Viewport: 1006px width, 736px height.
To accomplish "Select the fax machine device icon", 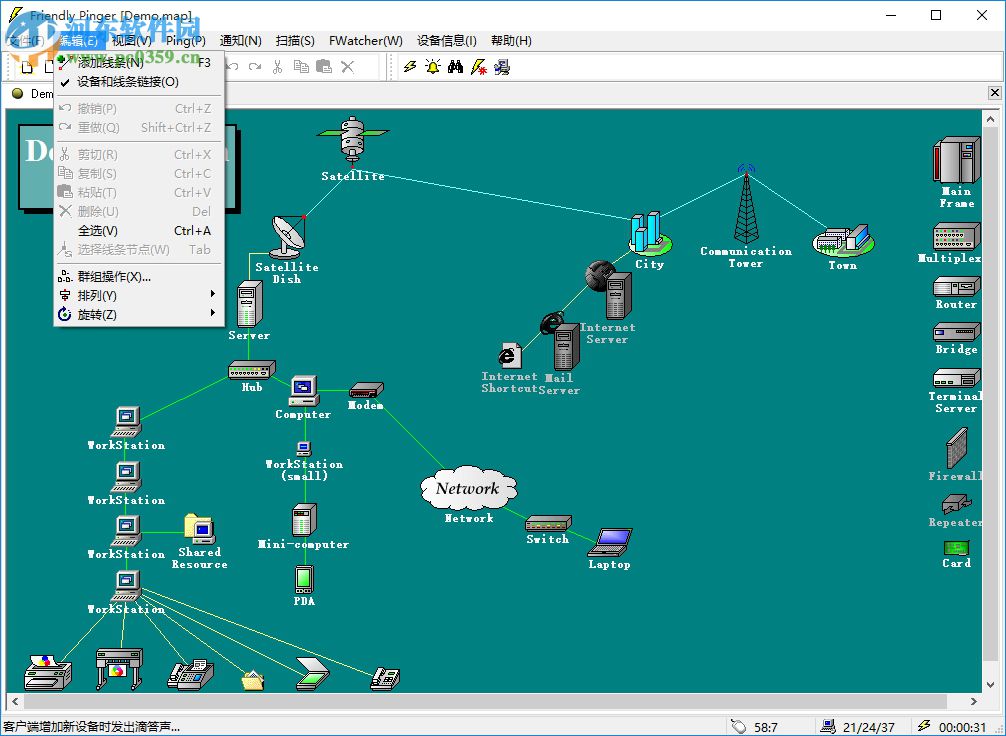I will 191,674.
